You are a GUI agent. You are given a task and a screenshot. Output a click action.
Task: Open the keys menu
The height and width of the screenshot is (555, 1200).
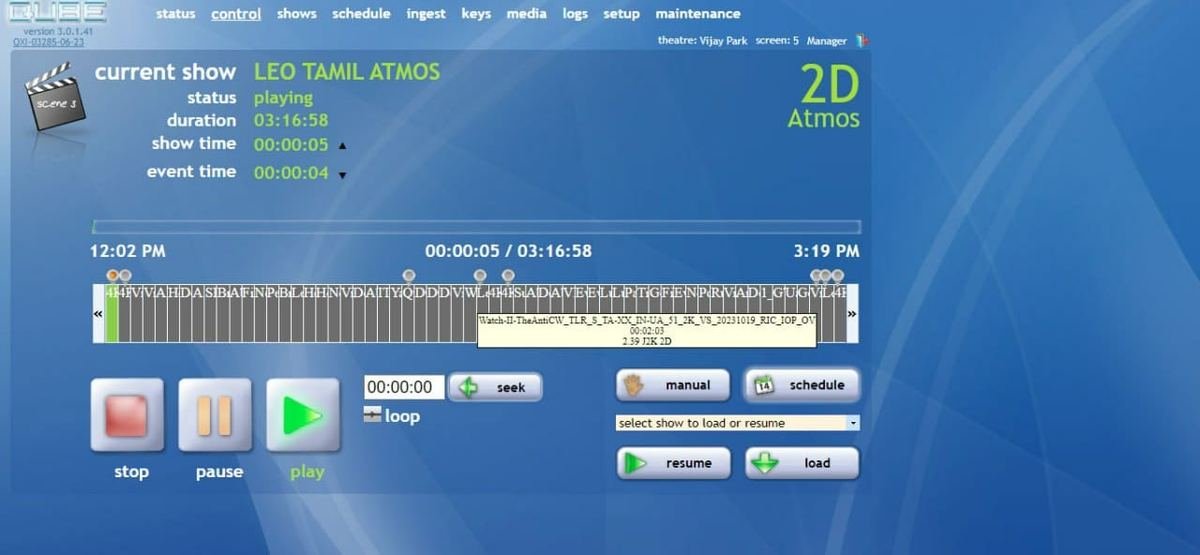[476, 14]
